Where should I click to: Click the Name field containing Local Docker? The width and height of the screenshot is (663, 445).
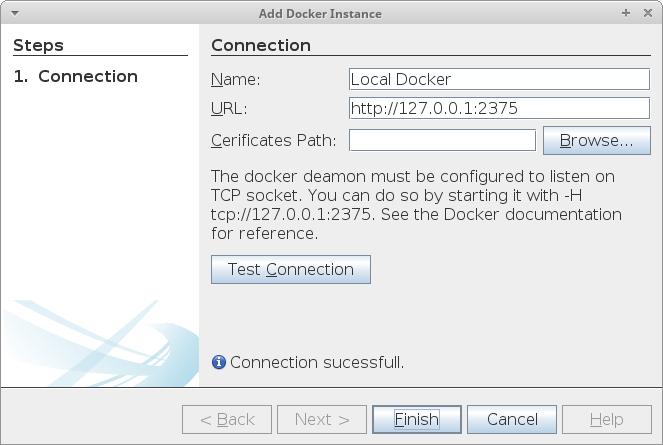[x=499, y=79]
